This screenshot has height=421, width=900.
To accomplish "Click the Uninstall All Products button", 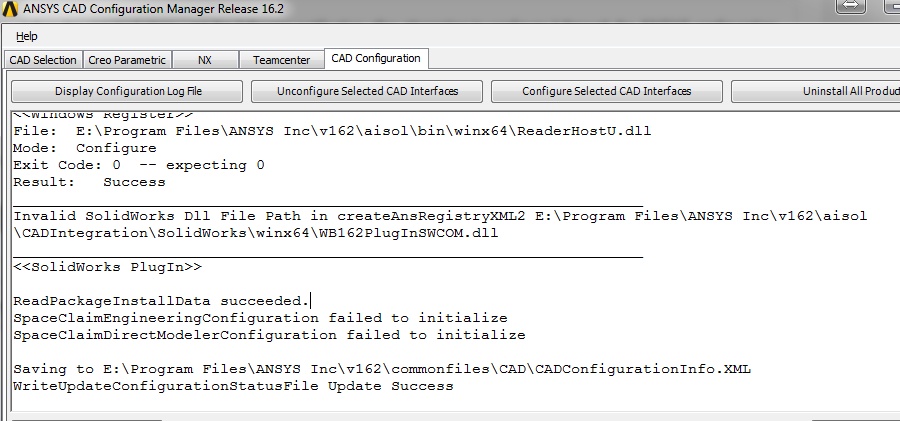I will [816, 91].
